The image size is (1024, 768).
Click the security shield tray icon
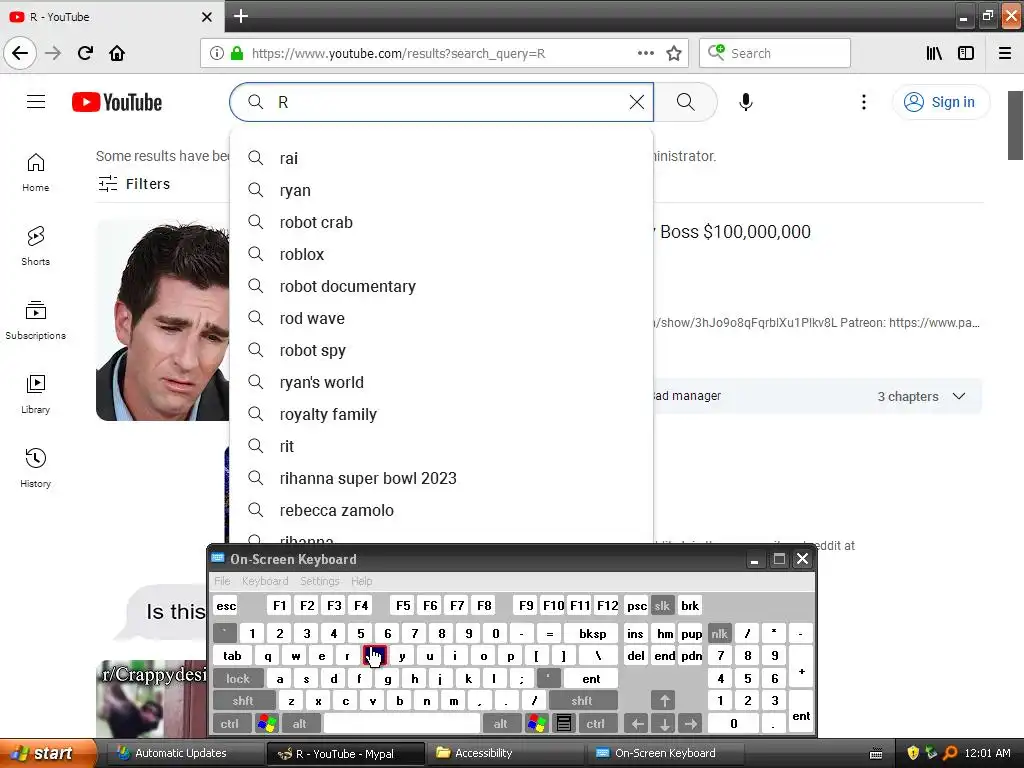pyautogui.click(x=912, y=753)
